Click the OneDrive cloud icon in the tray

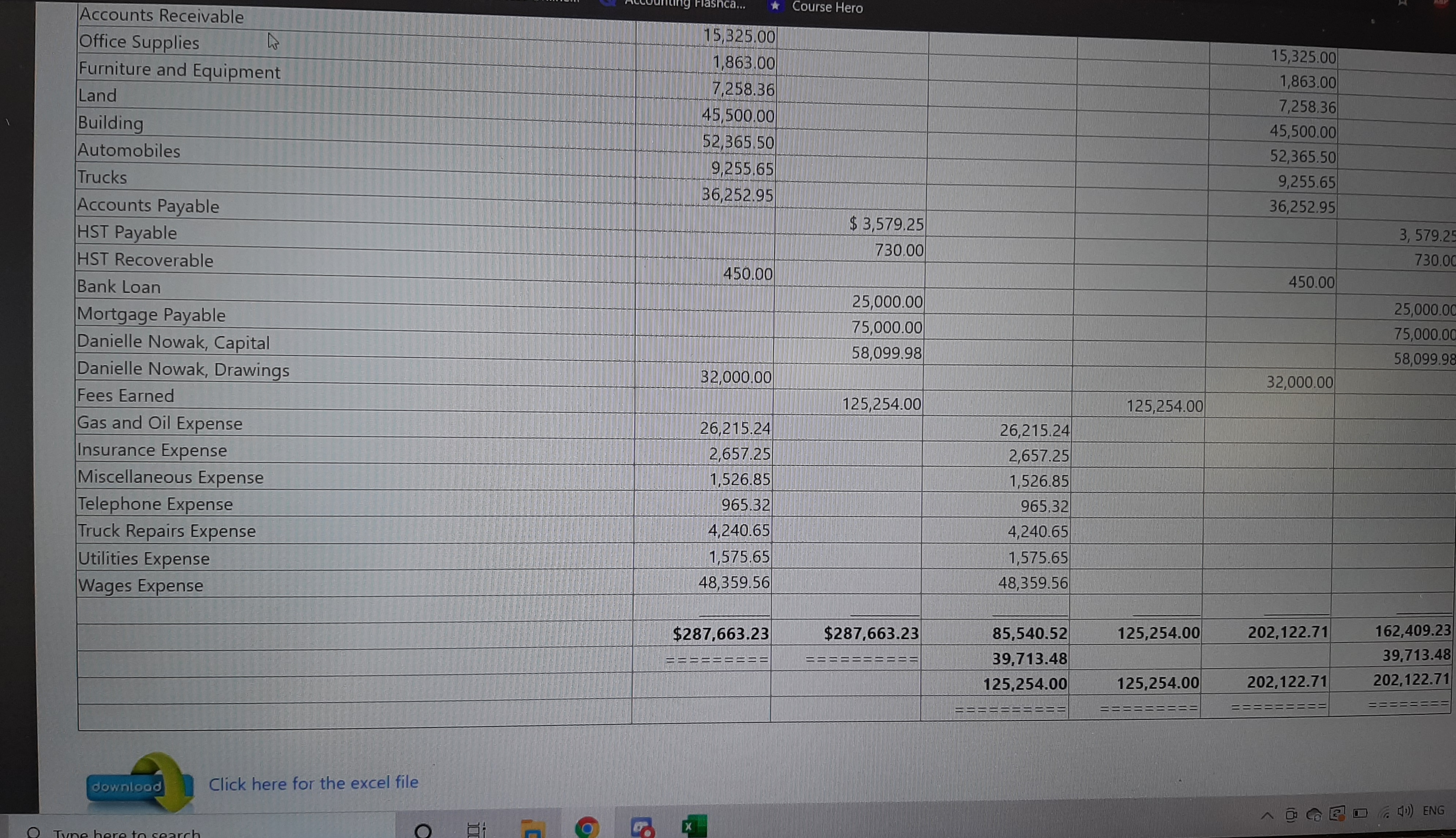click(x=1315, y=814)
